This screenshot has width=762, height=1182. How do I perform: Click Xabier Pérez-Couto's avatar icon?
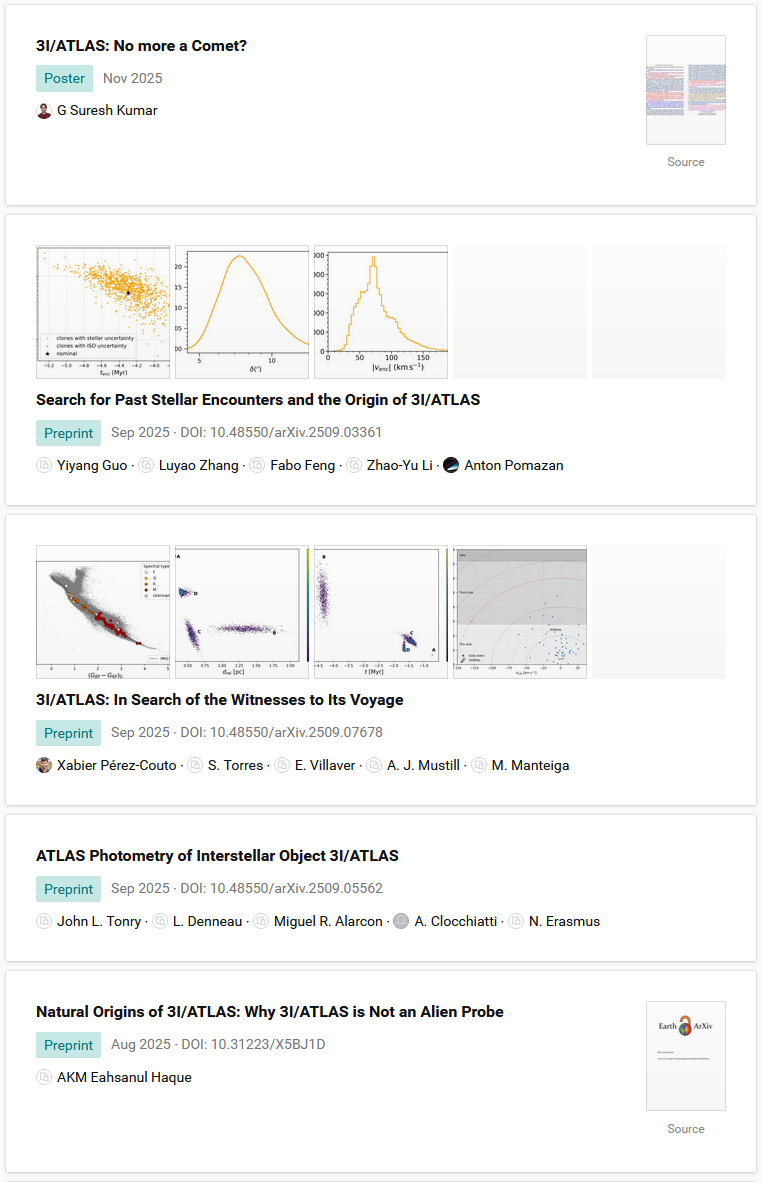[x=44, y=765]
